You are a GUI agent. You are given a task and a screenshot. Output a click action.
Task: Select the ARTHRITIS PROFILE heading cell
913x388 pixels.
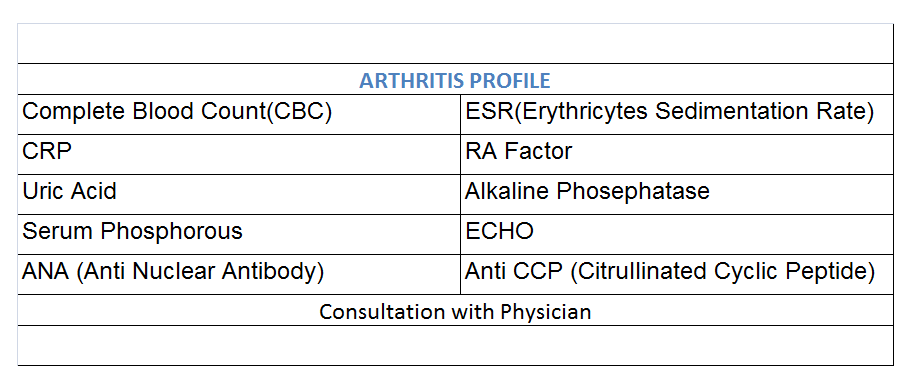[x=455, y=79]
